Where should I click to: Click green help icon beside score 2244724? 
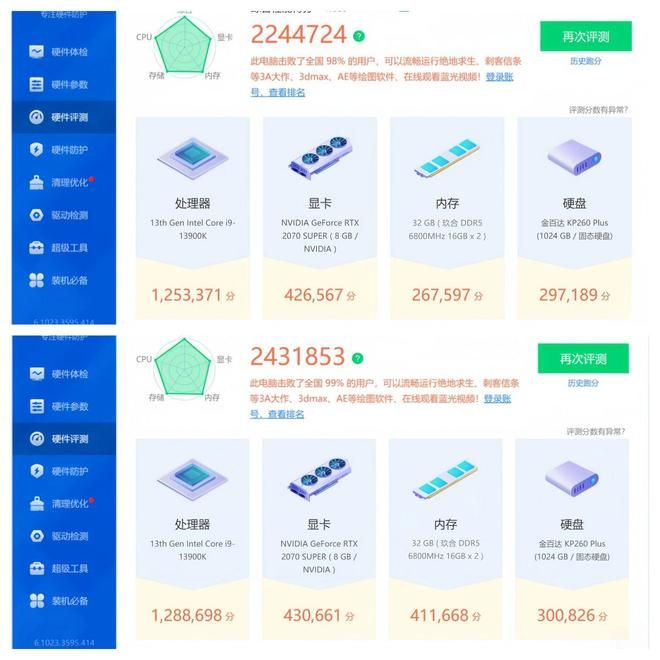[x=359, y=36]
